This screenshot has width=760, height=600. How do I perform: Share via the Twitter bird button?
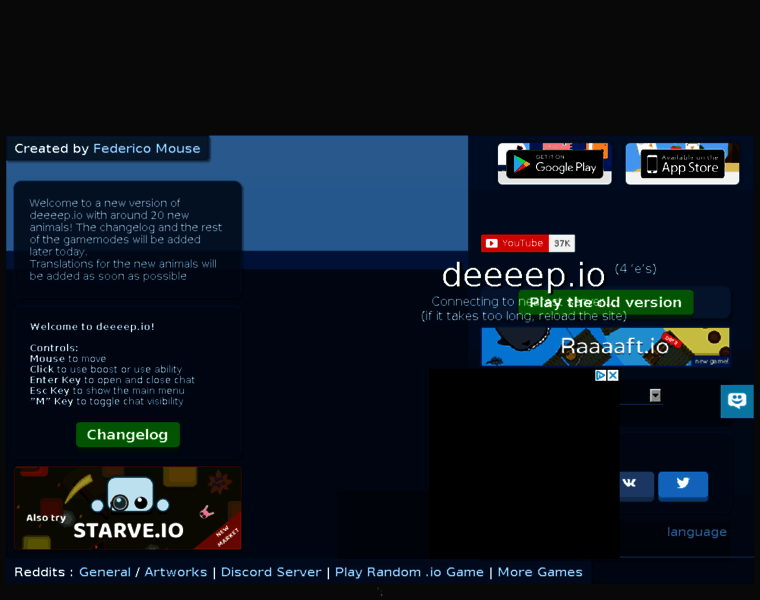point(683,484)
